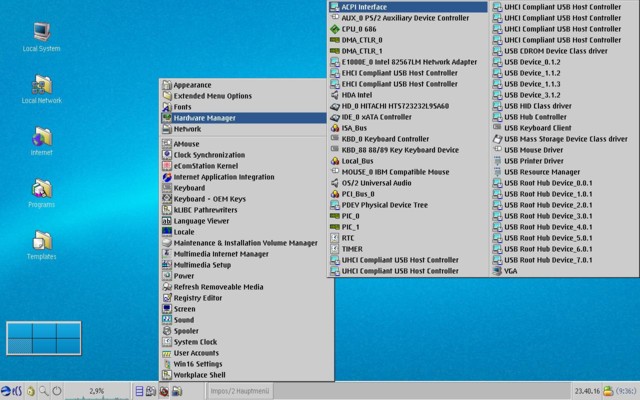
Task: Select PDEV Physical Device Tree
Action: click(x=408, y=205)
